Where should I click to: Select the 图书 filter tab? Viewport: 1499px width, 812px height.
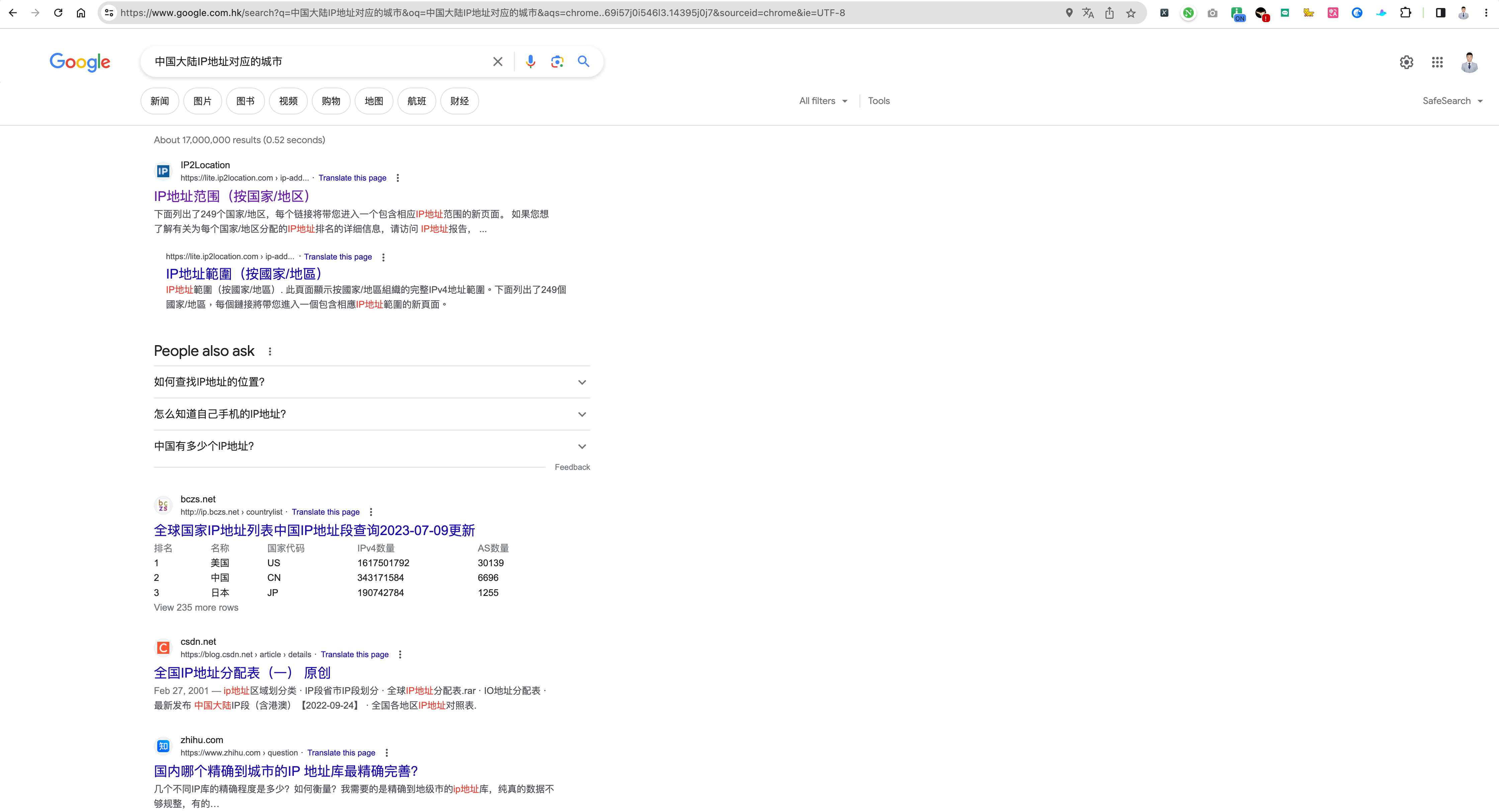[x=246, y=101]
